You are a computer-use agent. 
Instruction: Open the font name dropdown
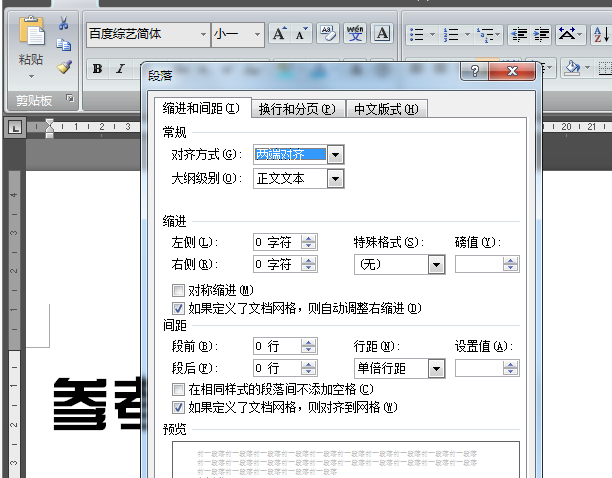203,34
